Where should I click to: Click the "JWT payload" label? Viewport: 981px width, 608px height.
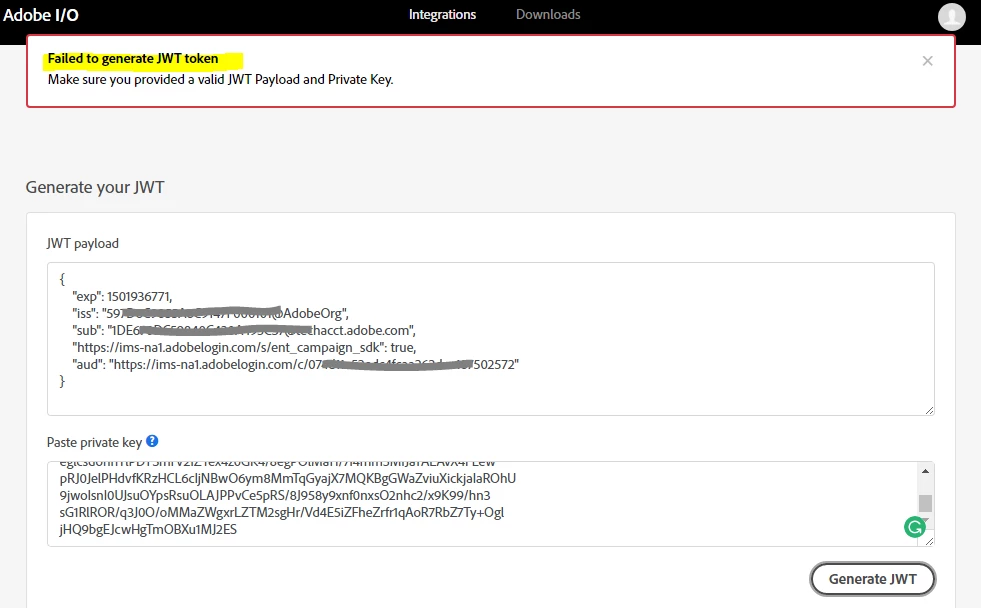coord(83,243)
